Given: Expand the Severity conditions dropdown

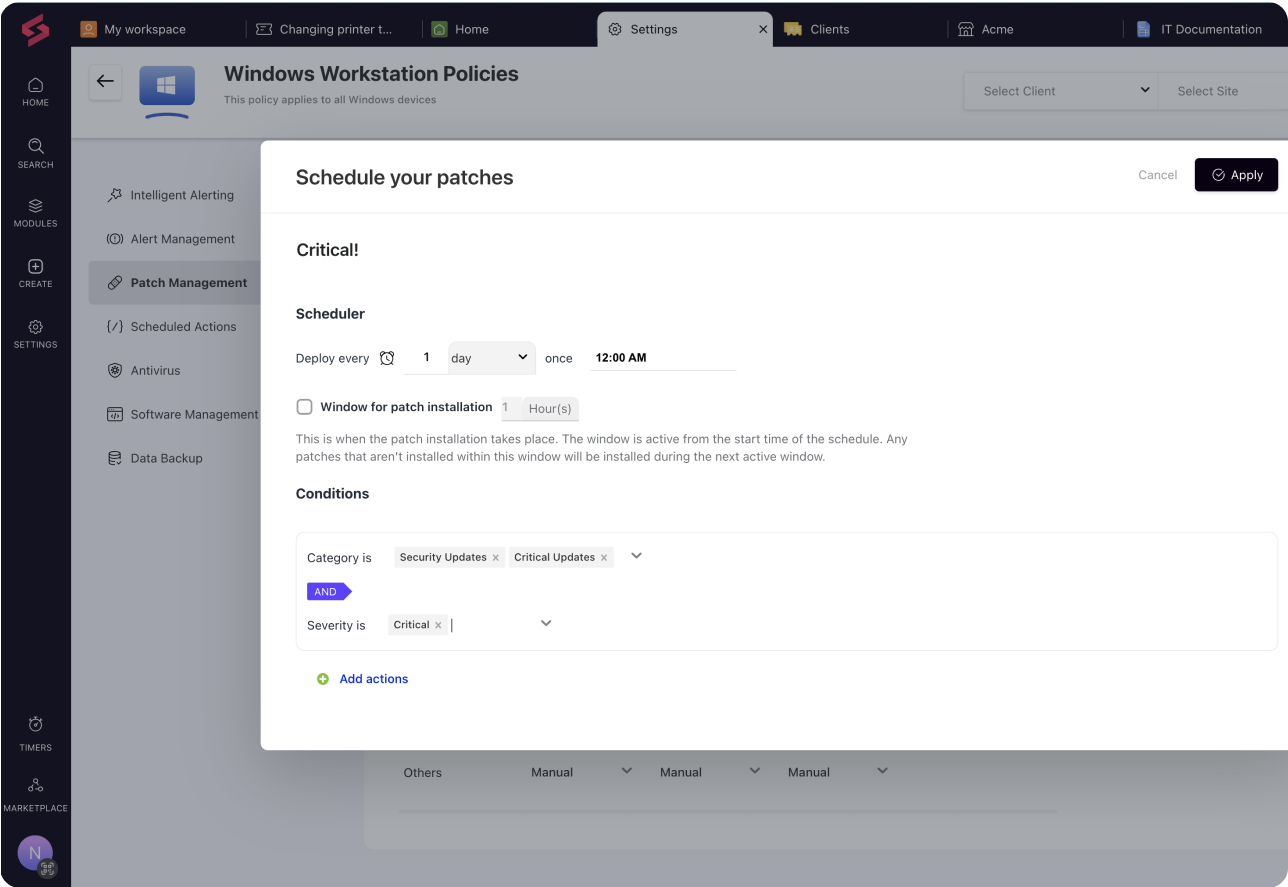Looking at the screenshot, I should 546,622.
